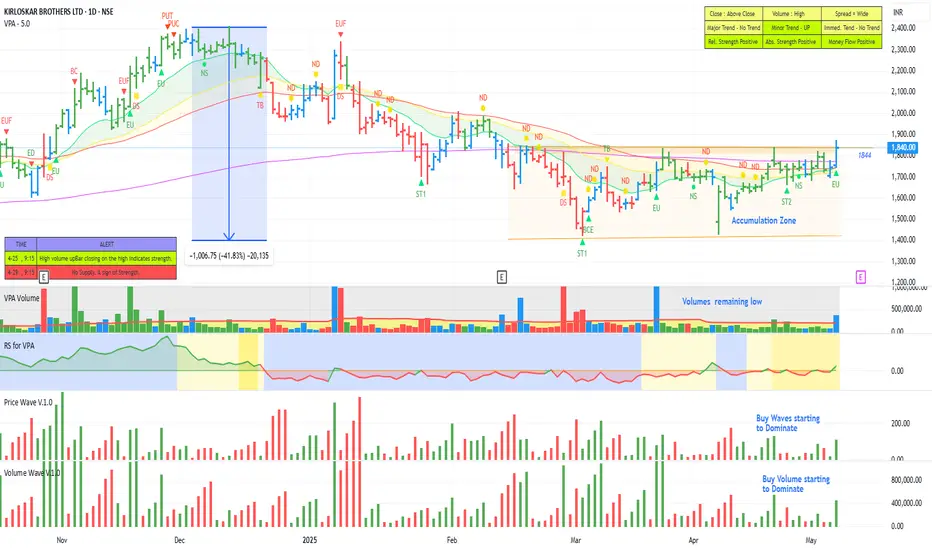The height and width of the screenshot is (550, 932).
Task: Click the Dec label on the time axis
Action: pyautogui.click(x=180, y=540)
